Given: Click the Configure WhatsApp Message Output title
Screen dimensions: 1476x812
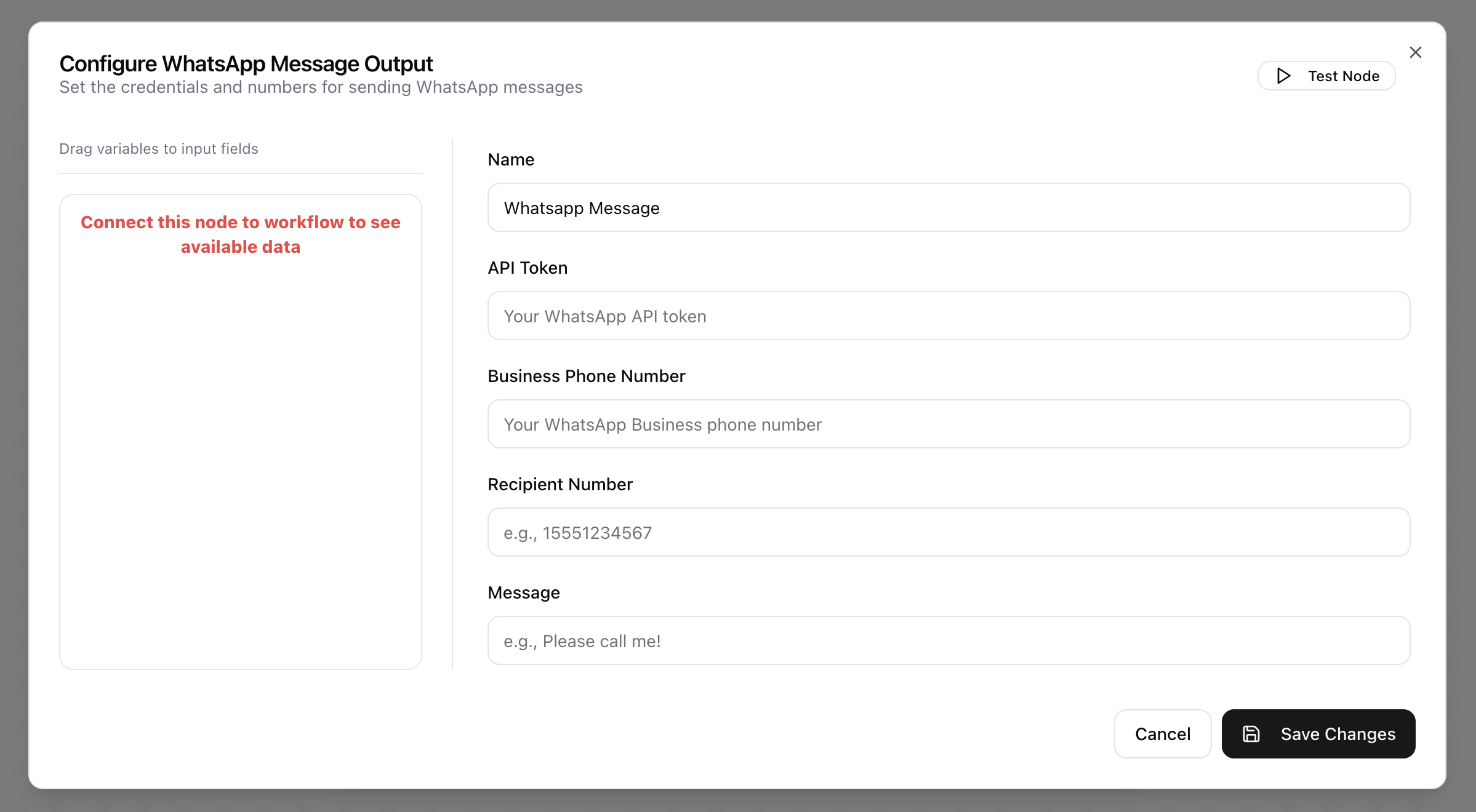Looking at the screenshot, I should [x=246, y=64].
